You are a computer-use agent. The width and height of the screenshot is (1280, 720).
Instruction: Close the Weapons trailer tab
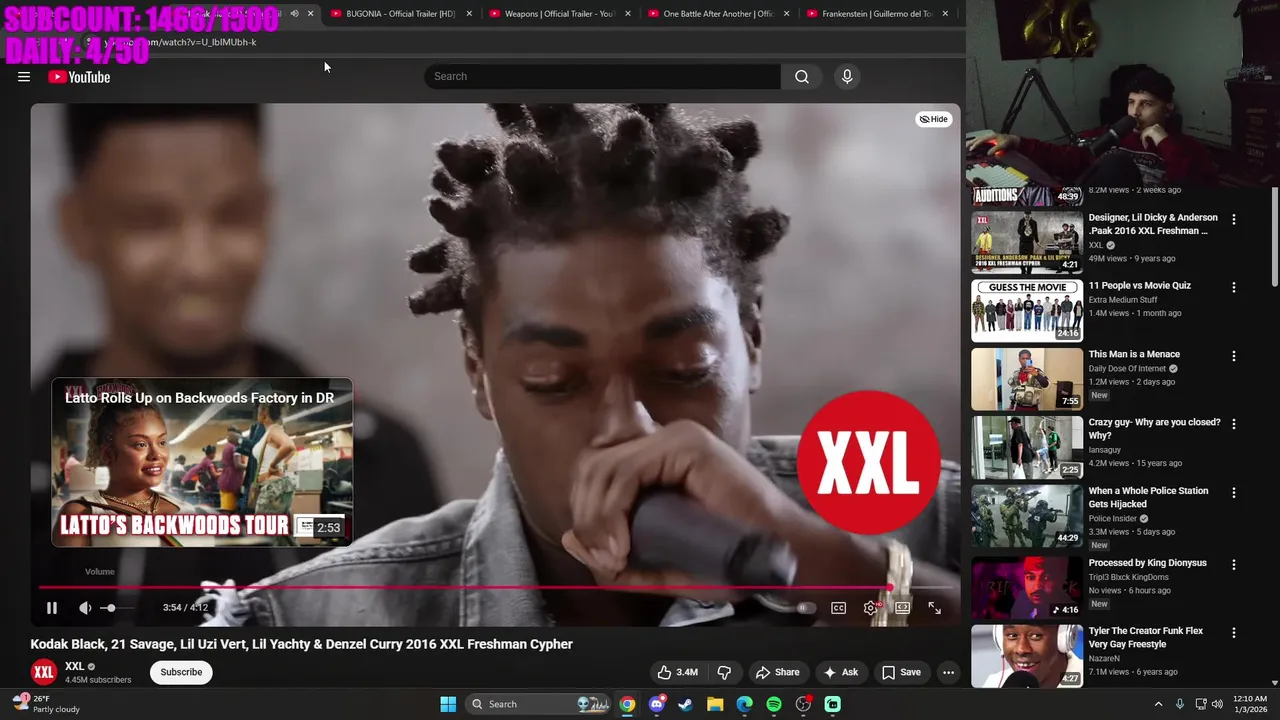(628, 14)
